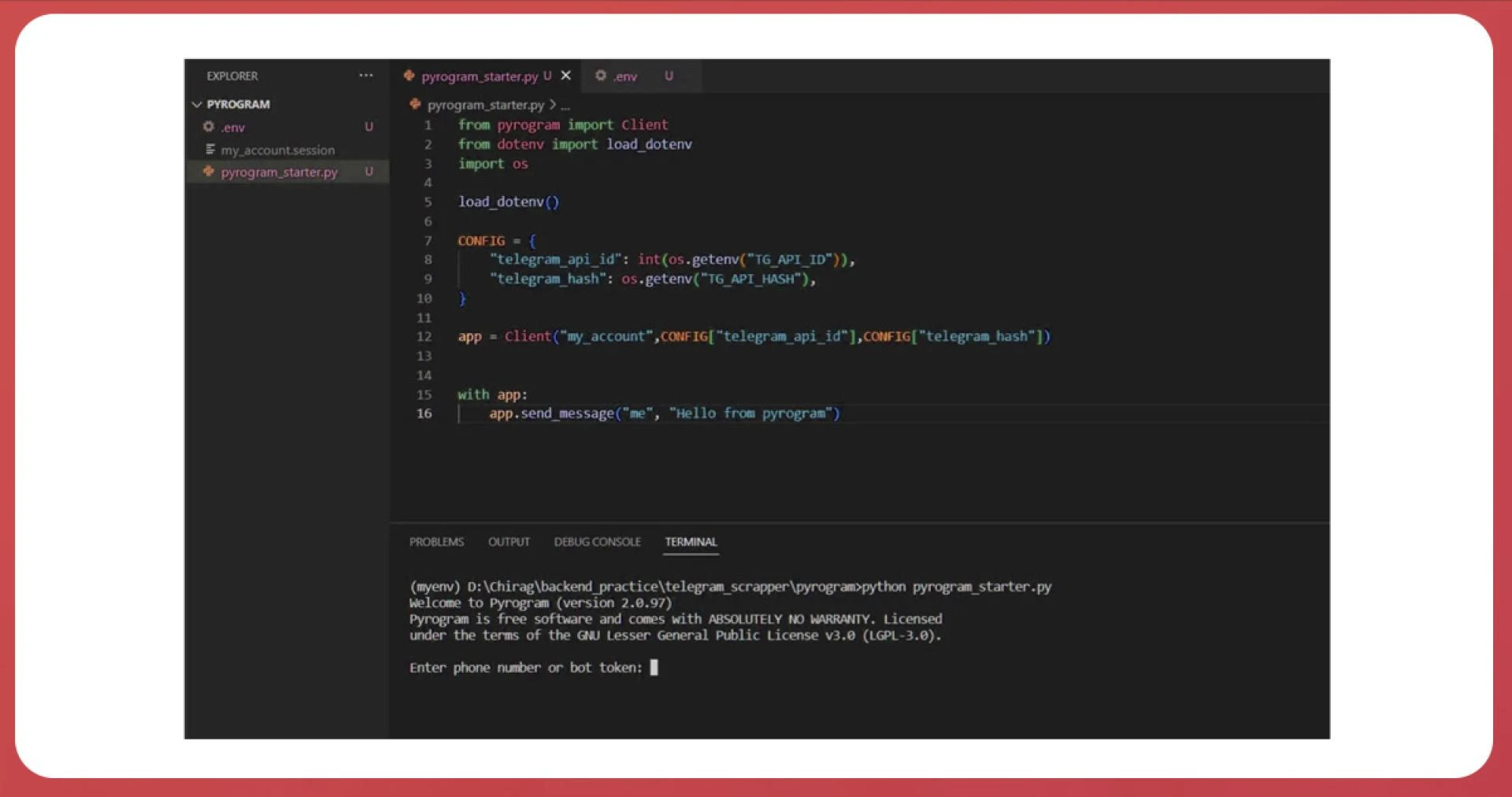Click the EXPLORER panel title

click(232, 76)
